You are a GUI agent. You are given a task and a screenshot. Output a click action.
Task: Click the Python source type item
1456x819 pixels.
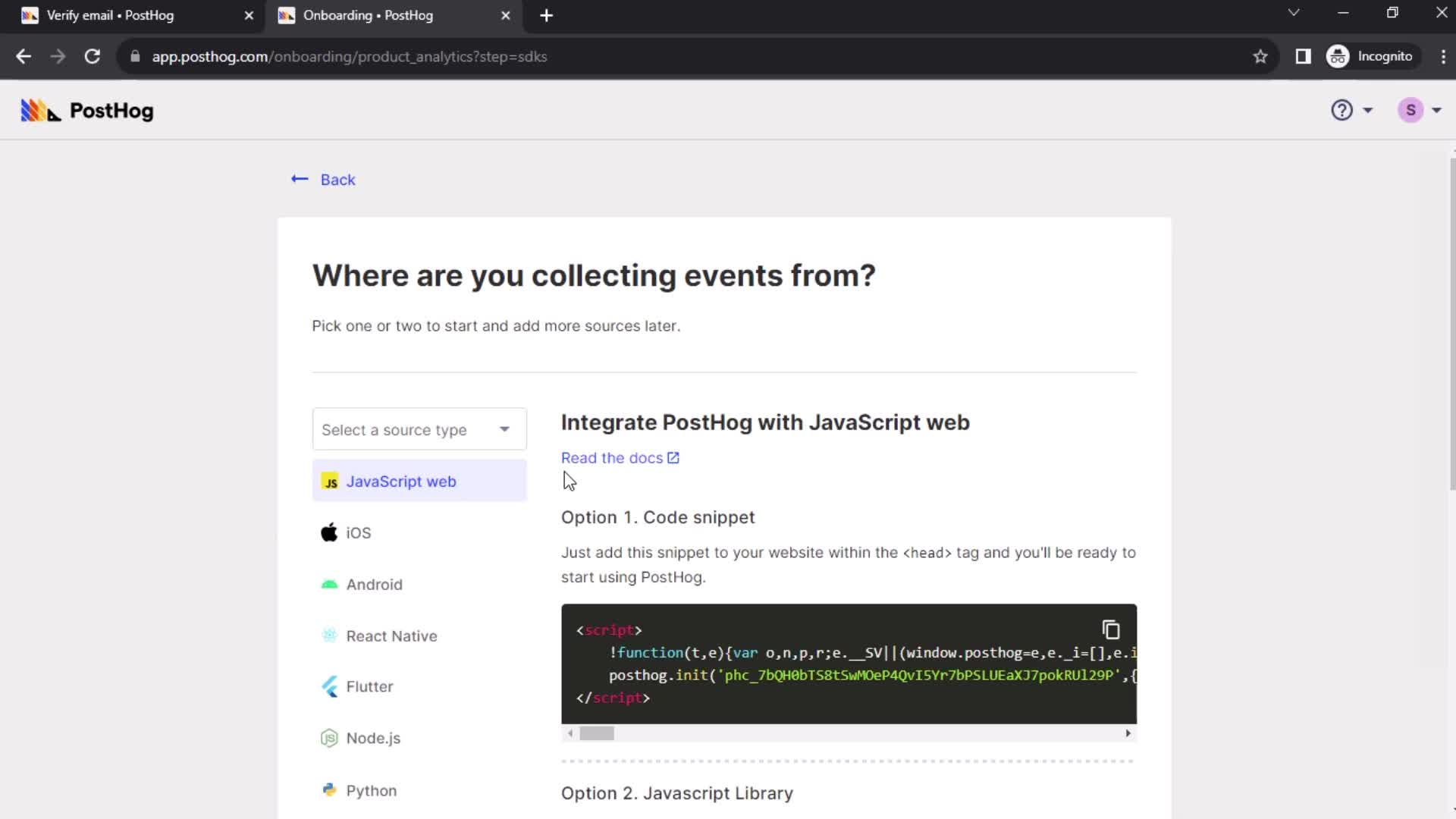[x=370, y=789]
